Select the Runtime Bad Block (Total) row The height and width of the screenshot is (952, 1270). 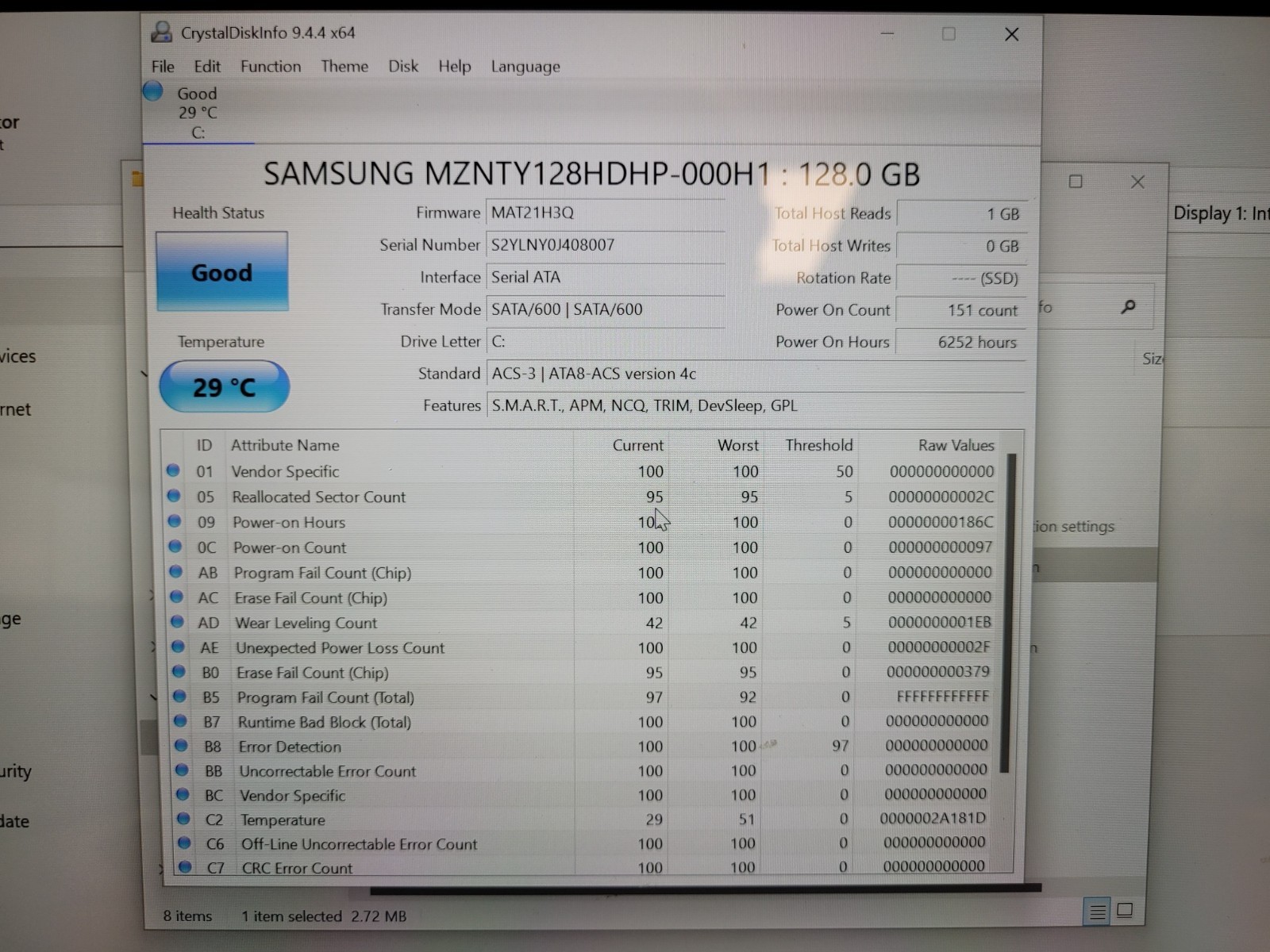tap(581, 722)
